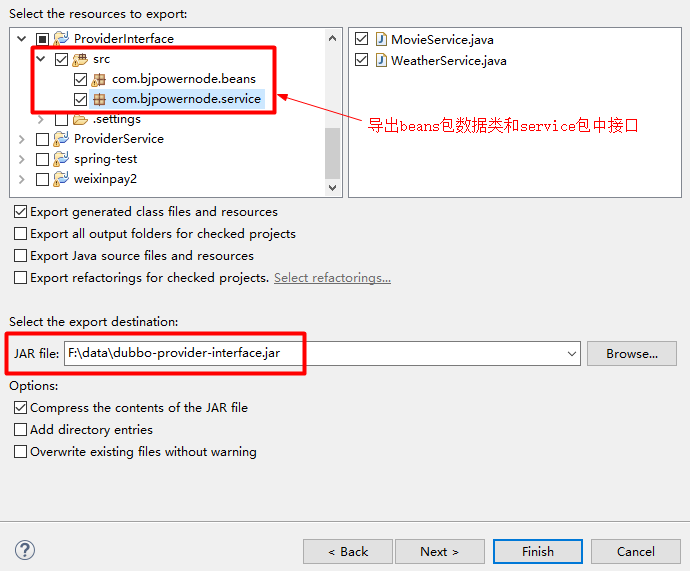Click the help question mark icon
This screenshot has height=571, width=690.
click(x=25, y=550)
